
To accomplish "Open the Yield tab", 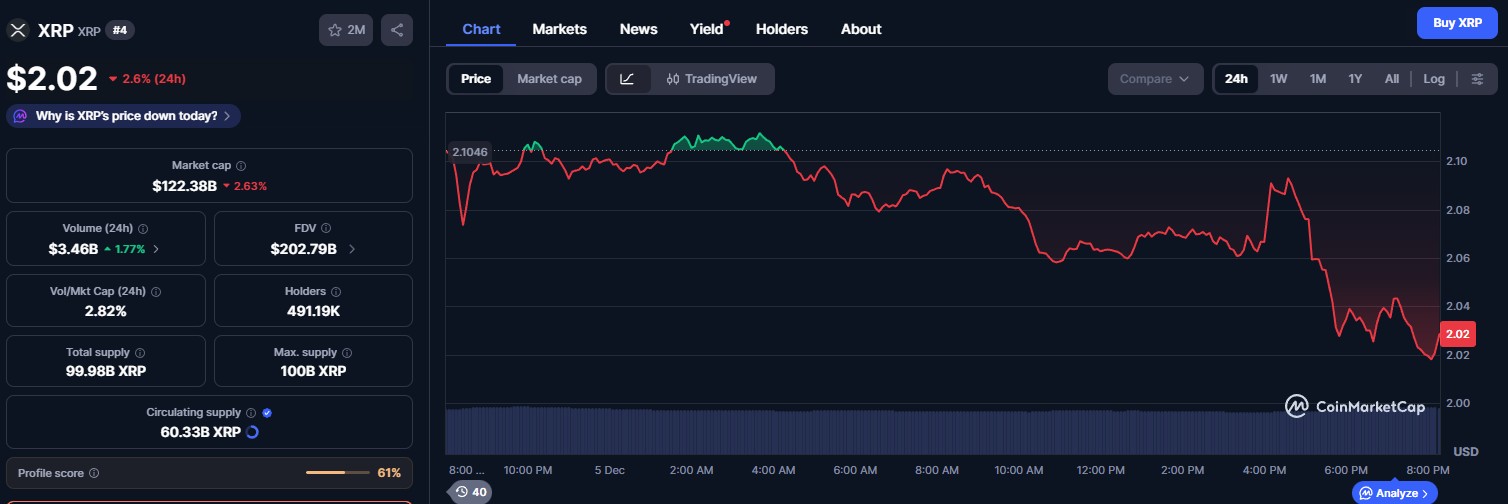I will [x=707, y=29].
